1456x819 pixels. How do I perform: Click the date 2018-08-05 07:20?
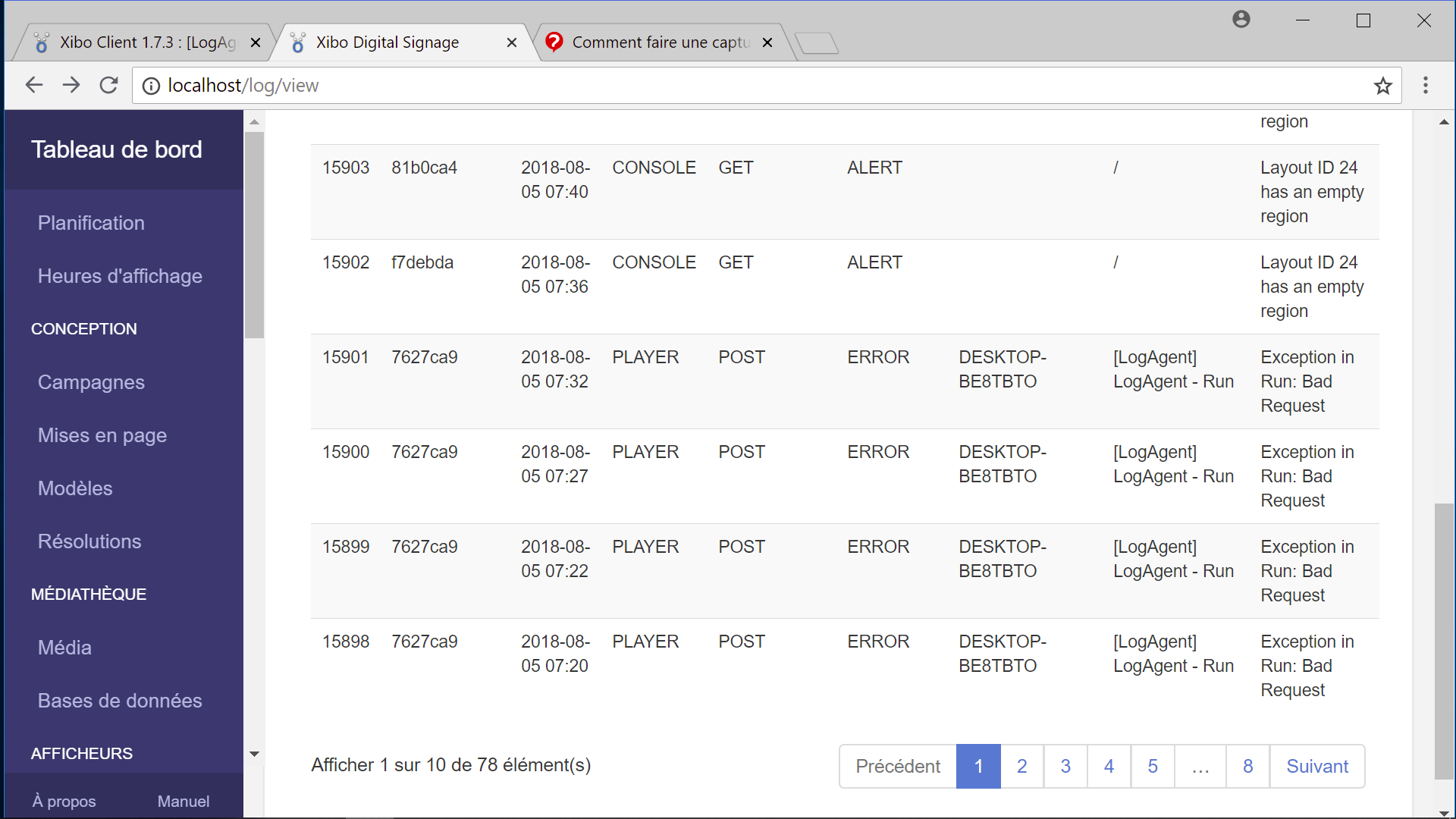tap(555, 654)
